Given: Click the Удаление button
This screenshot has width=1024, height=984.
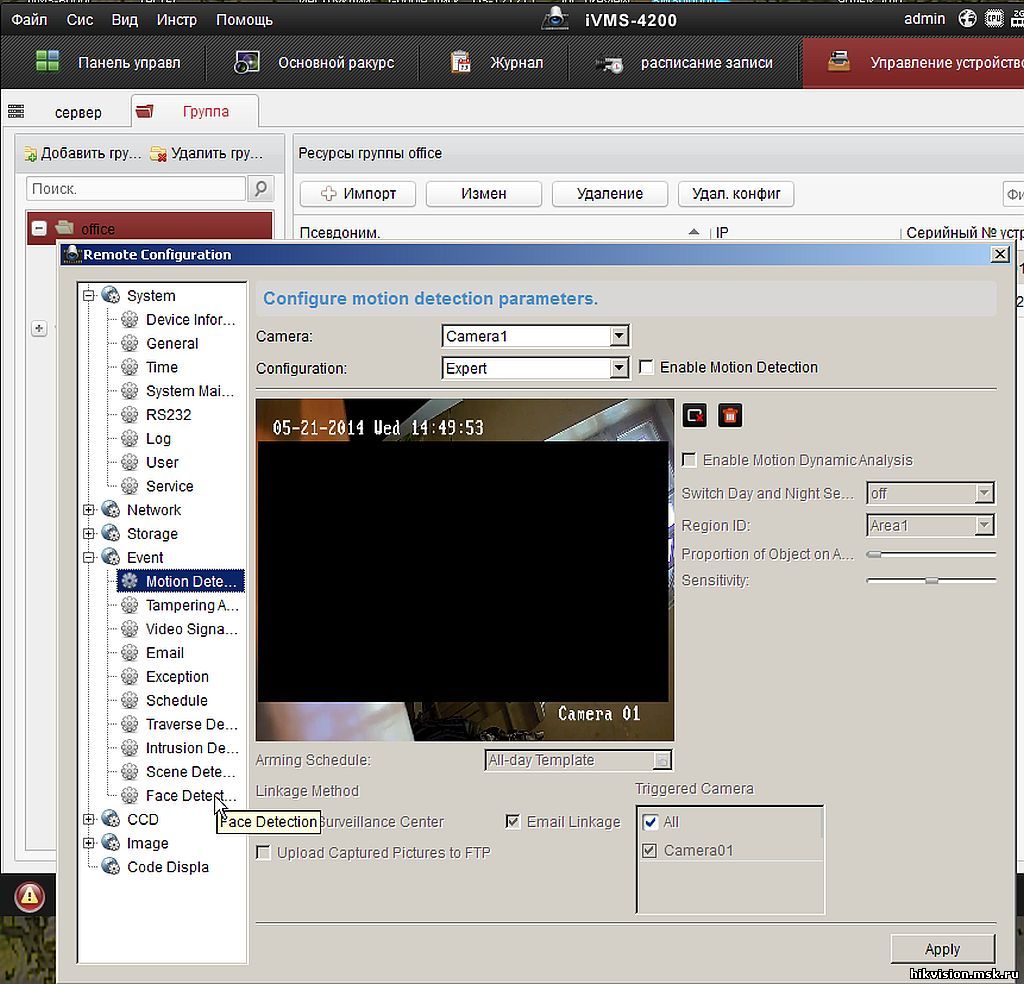Looking at the screenshot, I should coord(610,194).
